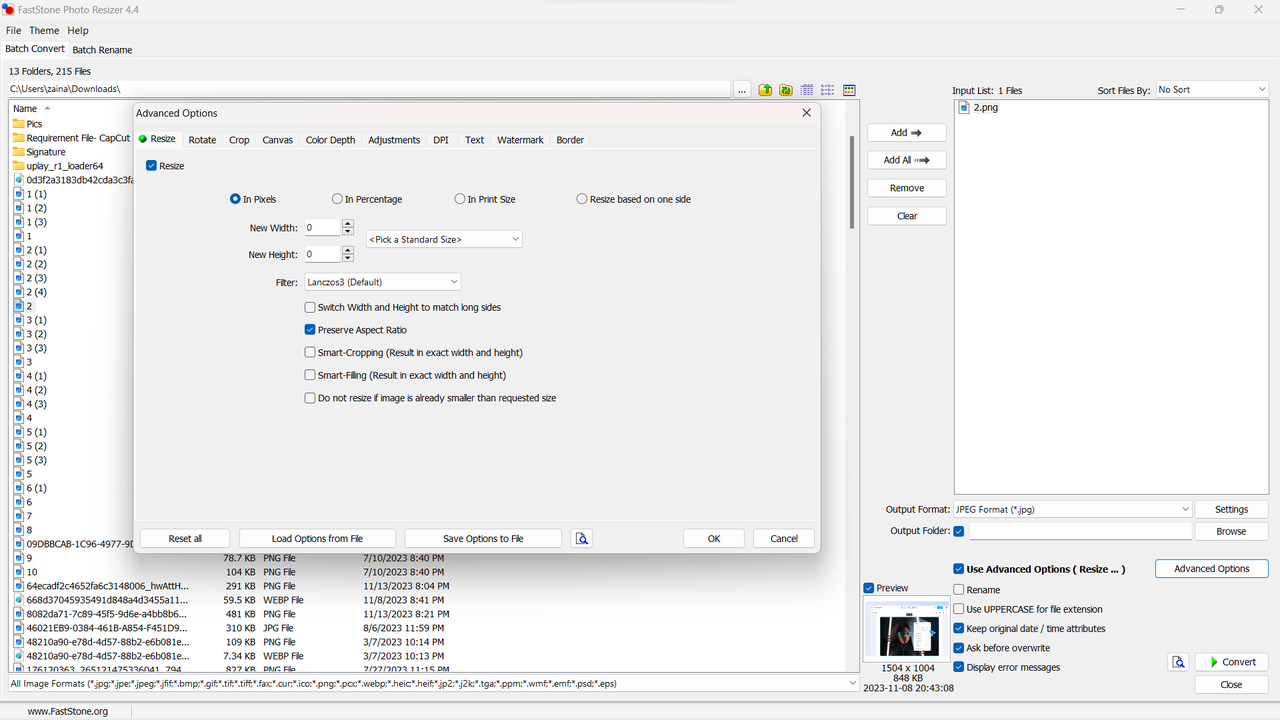Load Options from File
Screen dimensions: 1280x720
click(316, 538)
